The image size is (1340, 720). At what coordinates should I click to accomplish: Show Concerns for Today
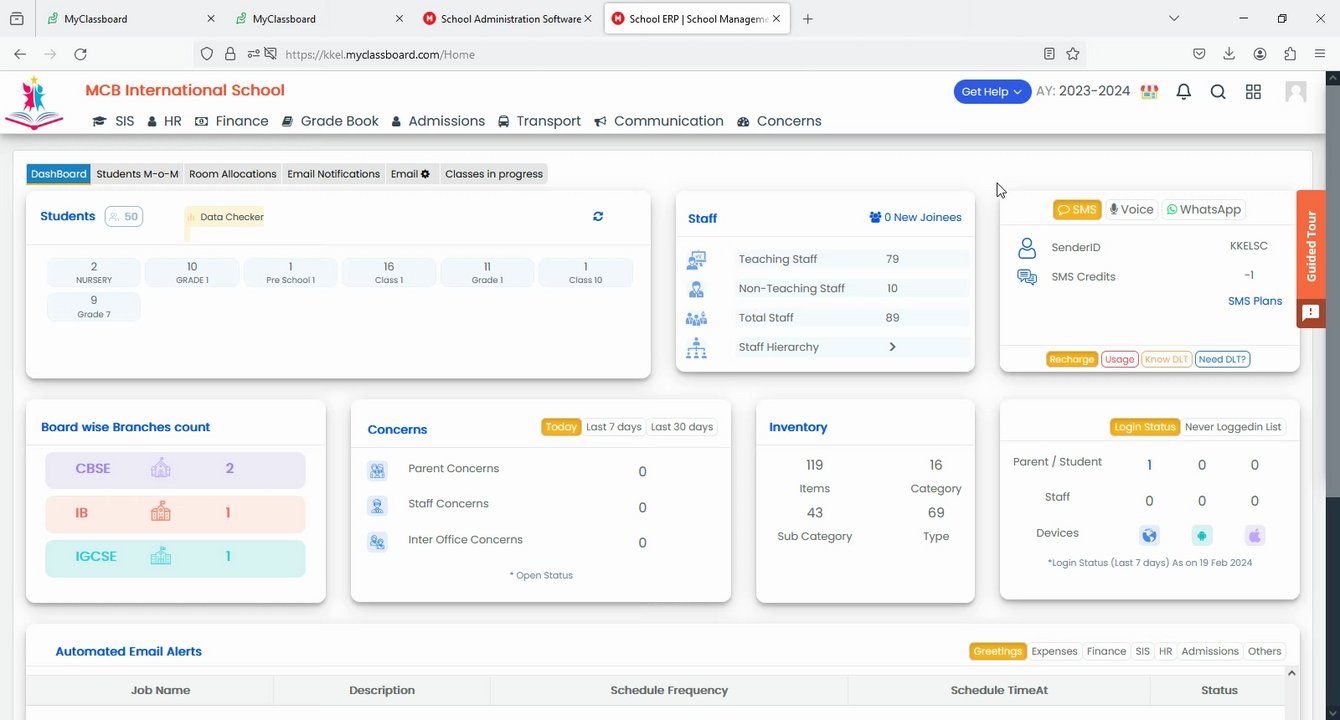coord(561,427)
